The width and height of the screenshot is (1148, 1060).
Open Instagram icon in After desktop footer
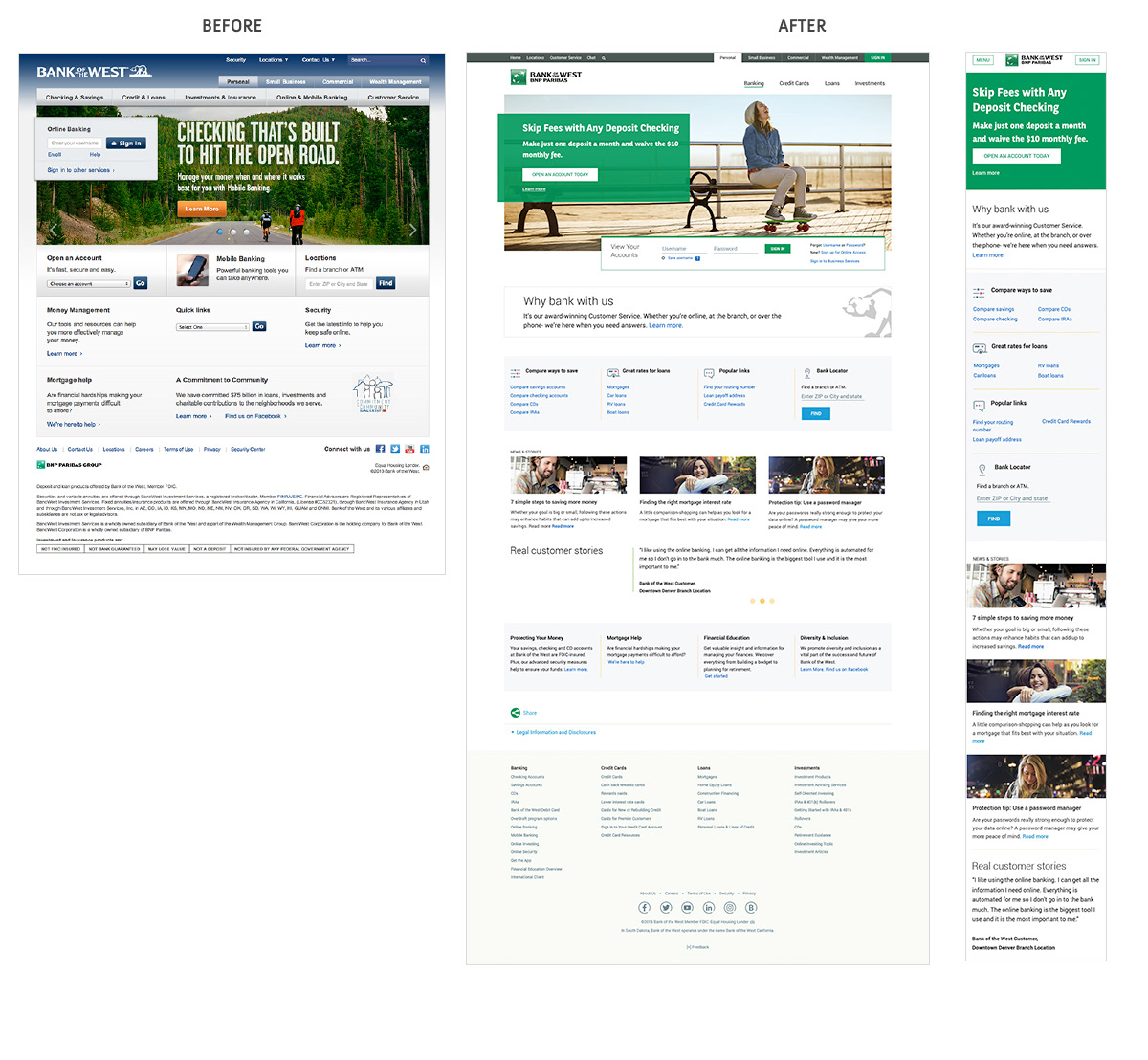[x=730, y=908]
